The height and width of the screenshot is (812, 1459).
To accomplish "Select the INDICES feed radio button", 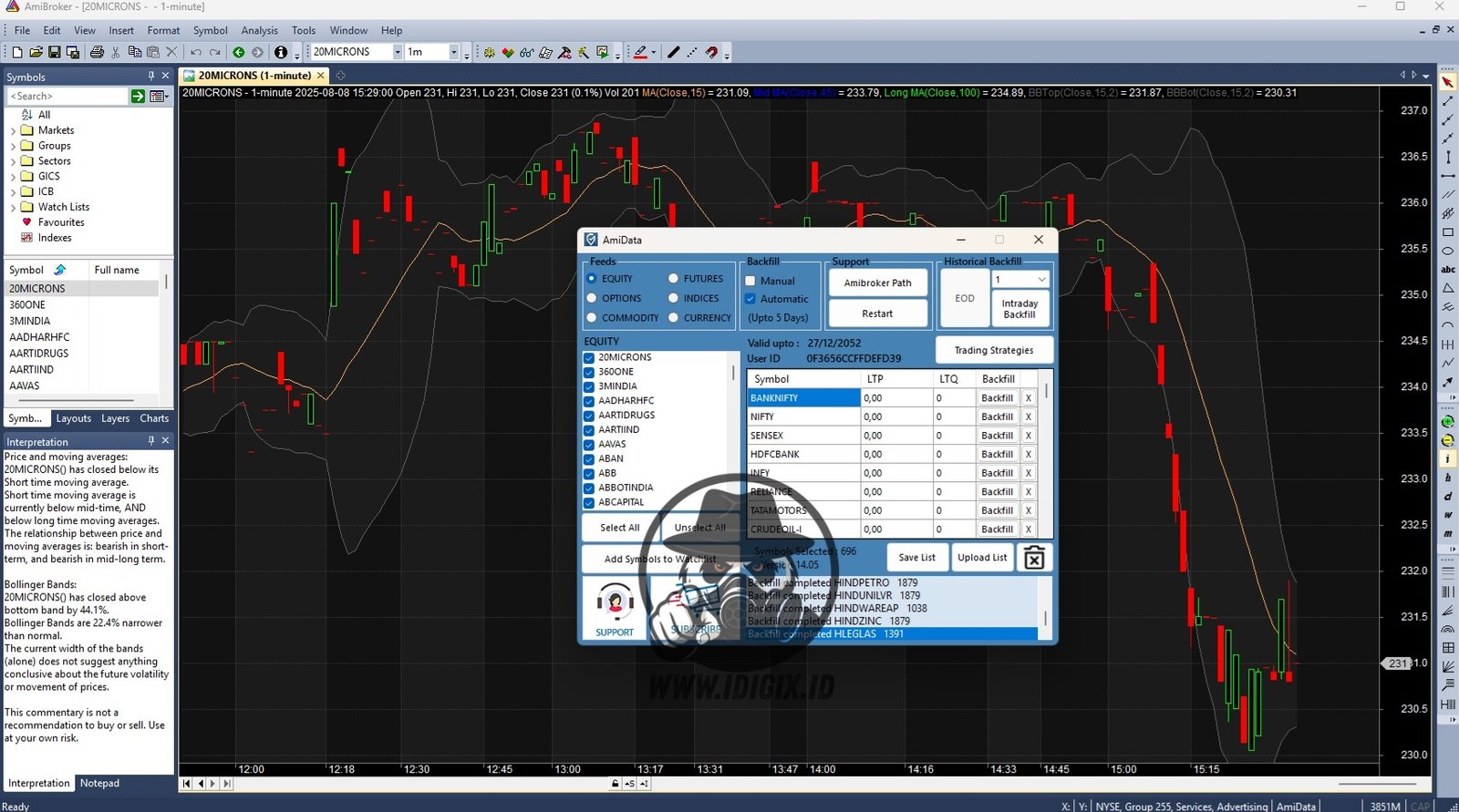I will tap(674, 298).
